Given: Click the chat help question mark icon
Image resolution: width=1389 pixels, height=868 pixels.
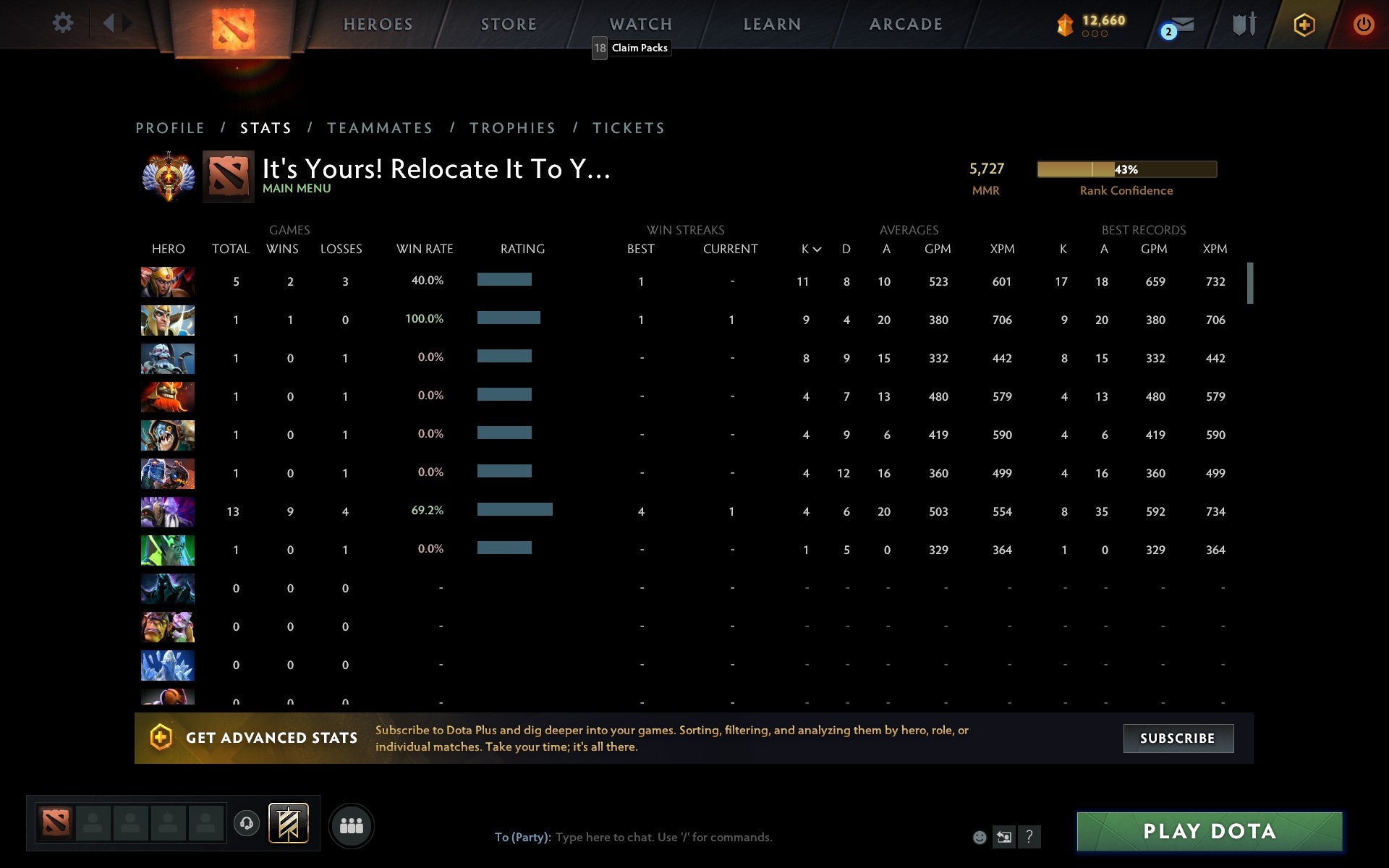Looking at the screenshot, I should [1029, 837].
